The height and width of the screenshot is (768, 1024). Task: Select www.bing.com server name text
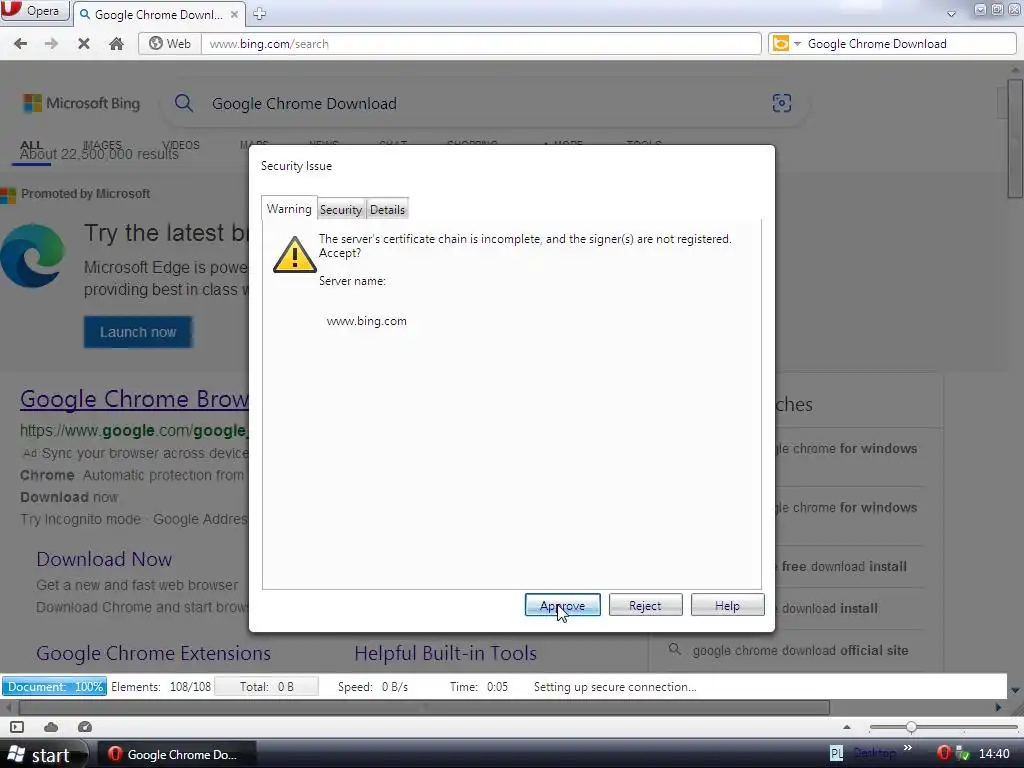click(x=366, y=321)
